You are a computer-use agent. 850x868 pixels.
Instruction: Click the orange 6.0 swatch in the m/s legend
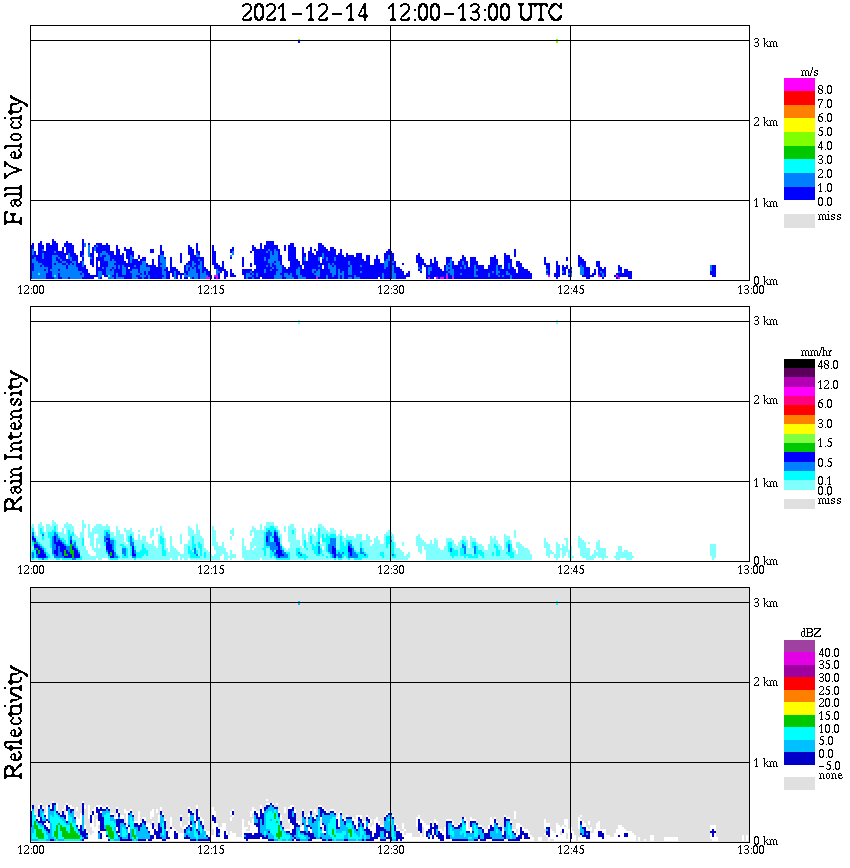799,112
